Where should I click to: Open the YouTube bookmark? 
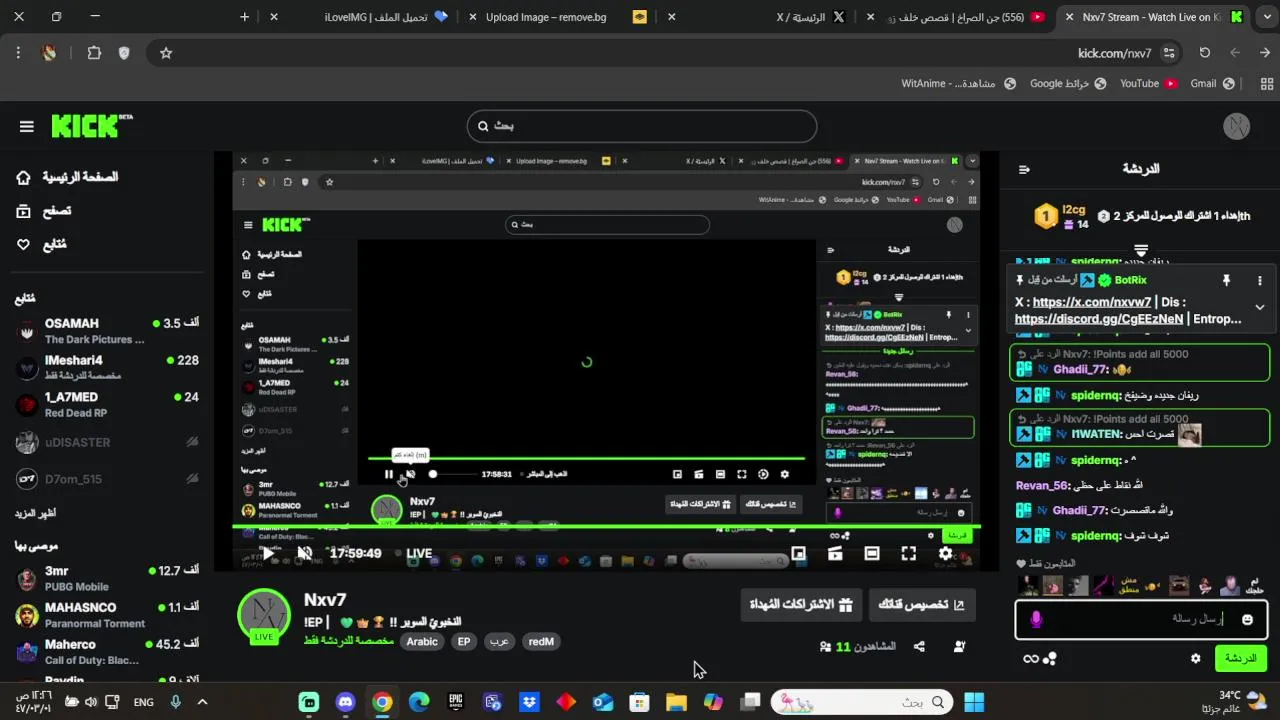(1148, 84)
